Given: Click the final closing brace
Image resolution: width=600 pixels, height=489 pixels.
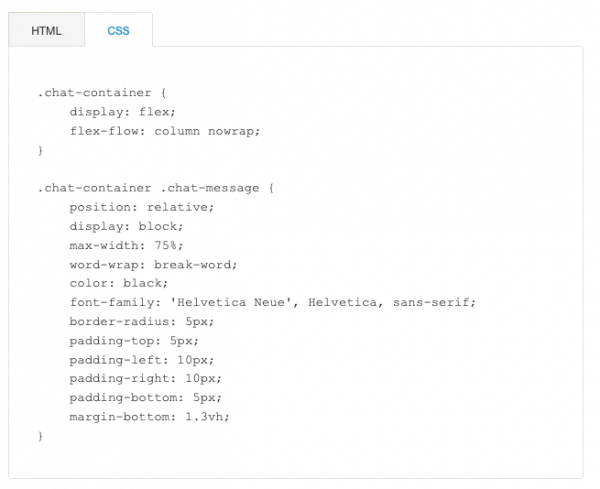Looking at the screenshot, I should 41,436.
